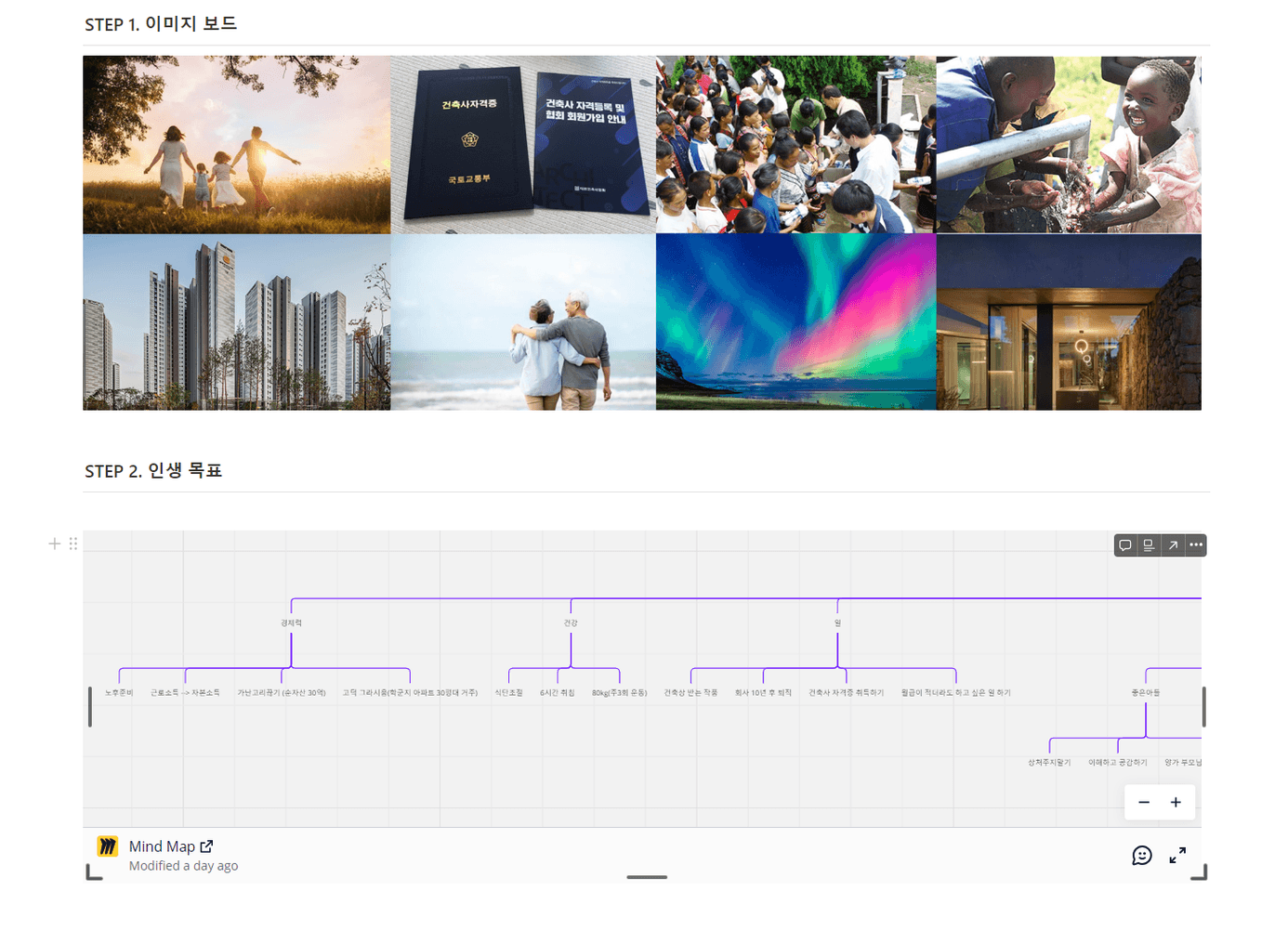Image resolution: width=1288 pixels, height=931 pixels.
Task: Click the STEP 1. 이미지 보드 heading
Action: pos(161,24)
